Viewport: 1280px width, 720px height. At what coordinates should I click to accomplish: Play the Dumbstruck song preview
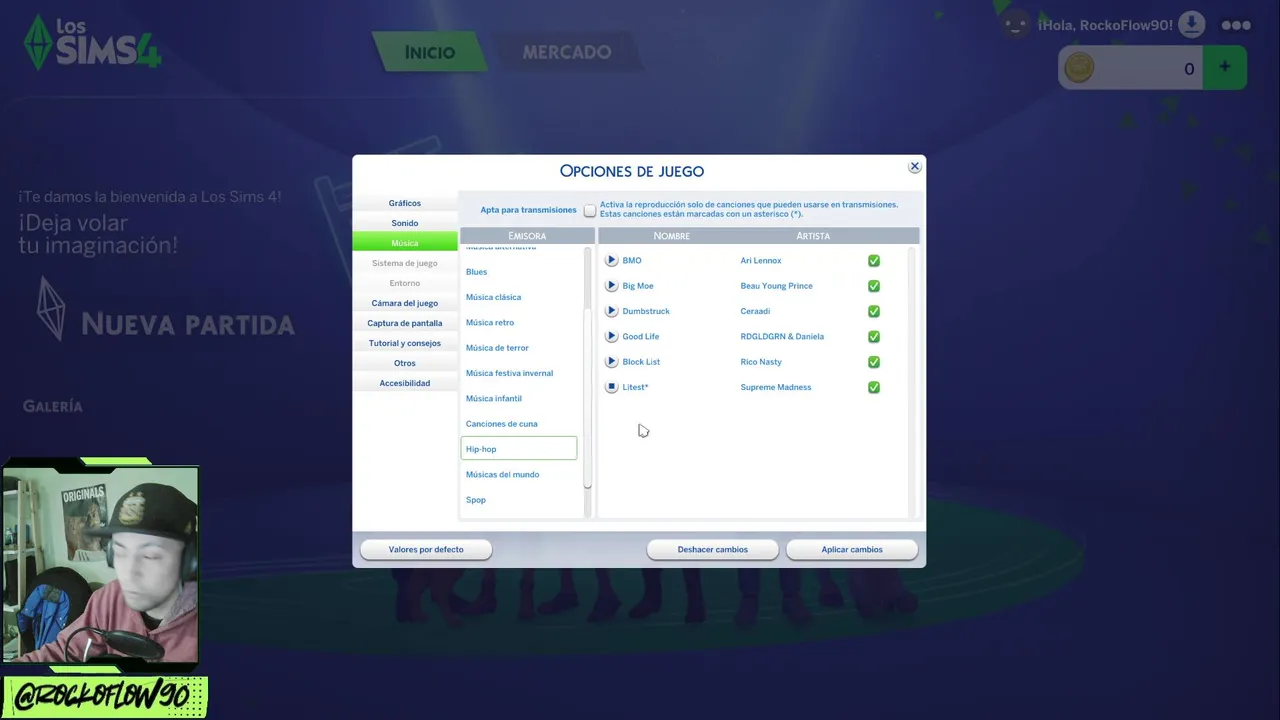(x=612, y=311)
